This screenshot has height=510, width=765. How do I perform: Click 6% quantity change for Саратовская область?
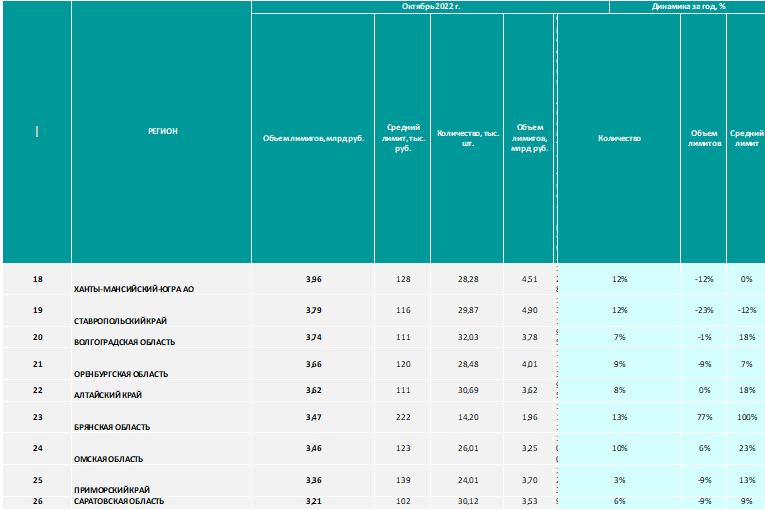tap(619, 502)
